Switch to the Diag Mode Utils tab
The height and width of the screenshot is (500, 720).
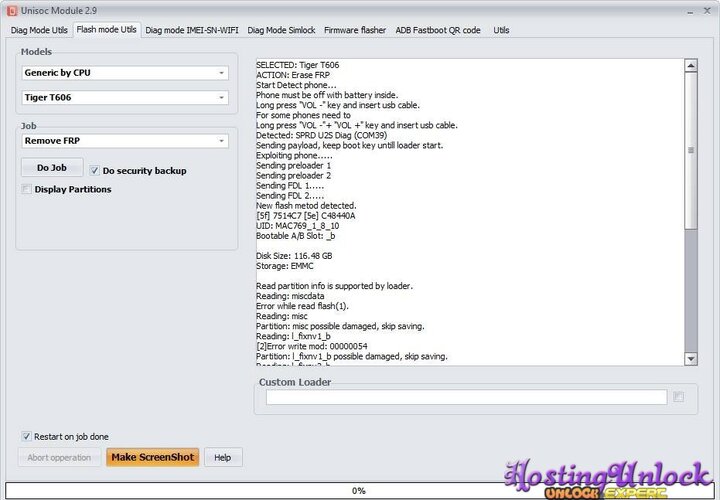[39, 30]
